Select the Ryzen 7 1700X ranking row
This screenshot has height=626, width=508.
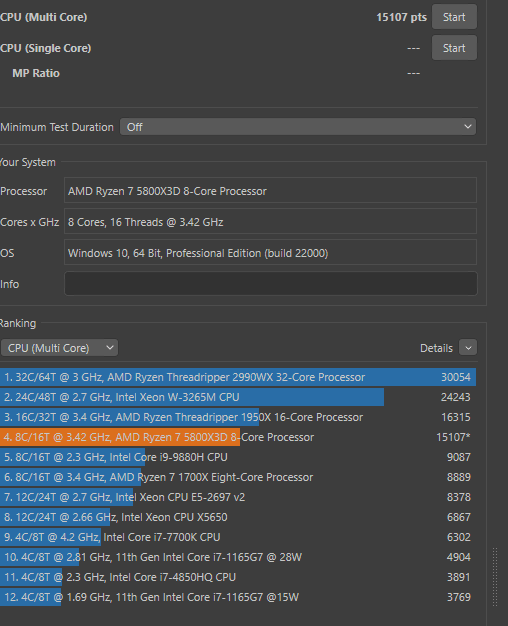[238, 477]
